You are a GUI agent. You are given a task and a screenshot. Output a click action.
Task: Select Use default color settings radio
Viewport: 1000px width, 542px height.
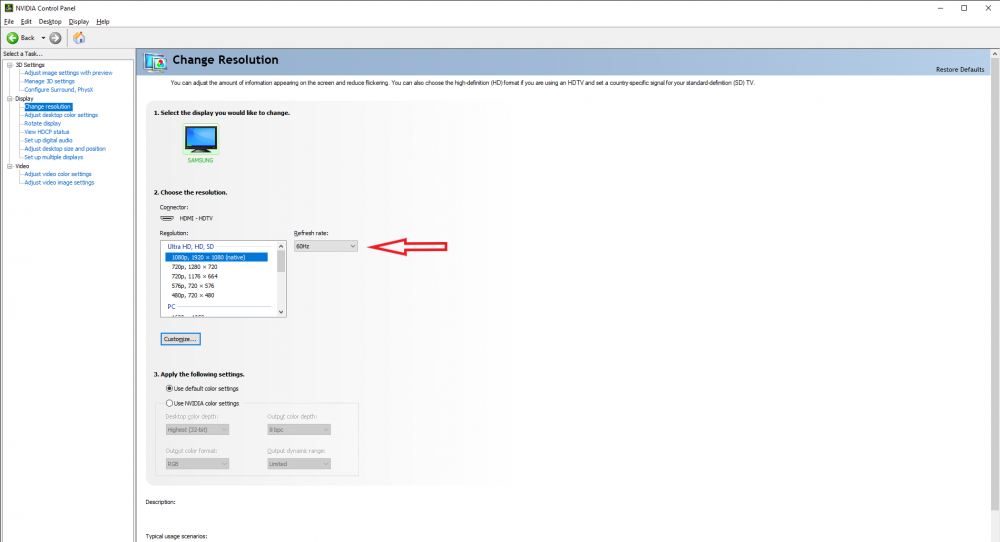click(x=170, y=388)
